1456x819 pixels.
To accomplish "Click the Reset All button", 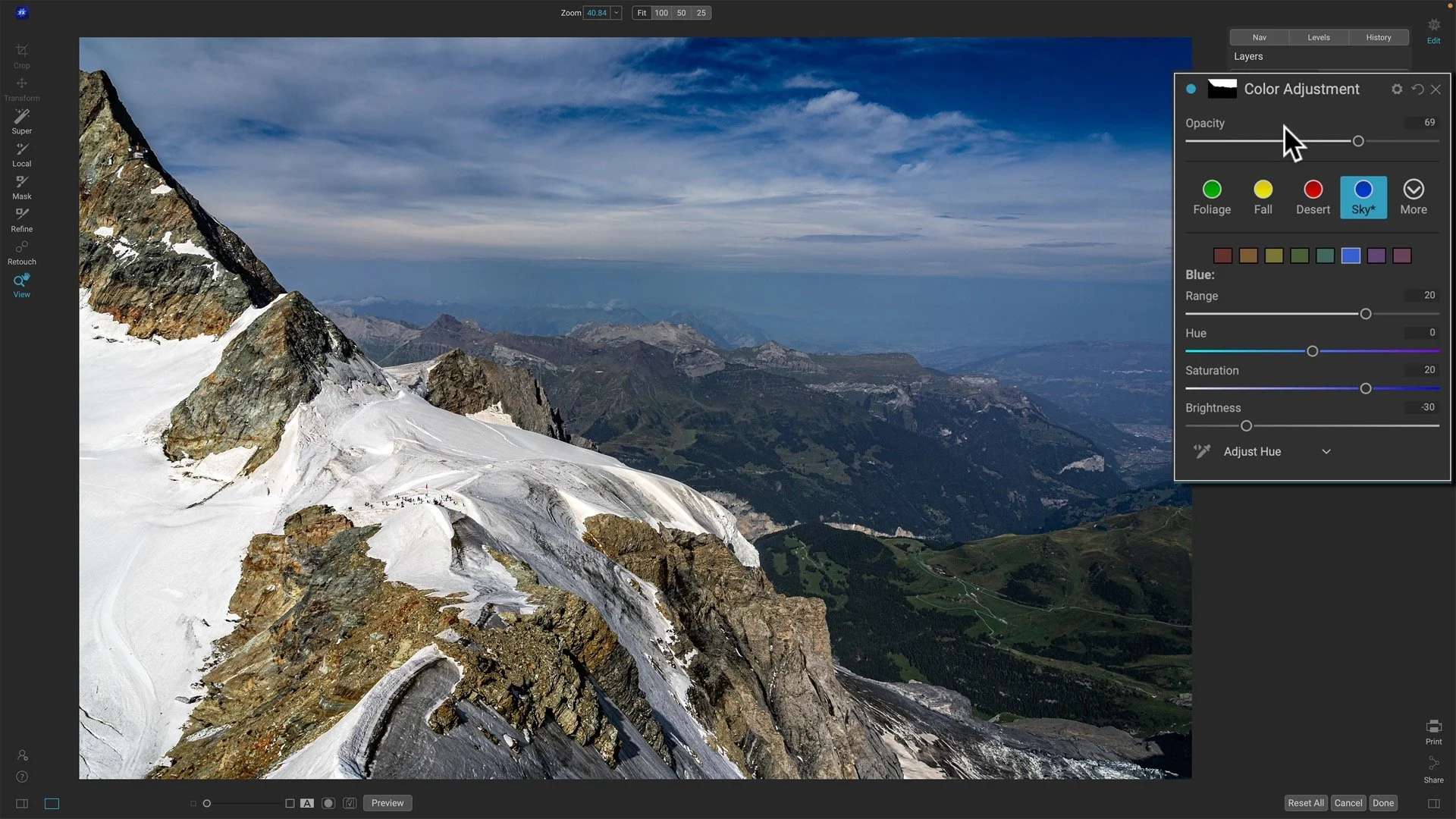I will click(1305, 802).
